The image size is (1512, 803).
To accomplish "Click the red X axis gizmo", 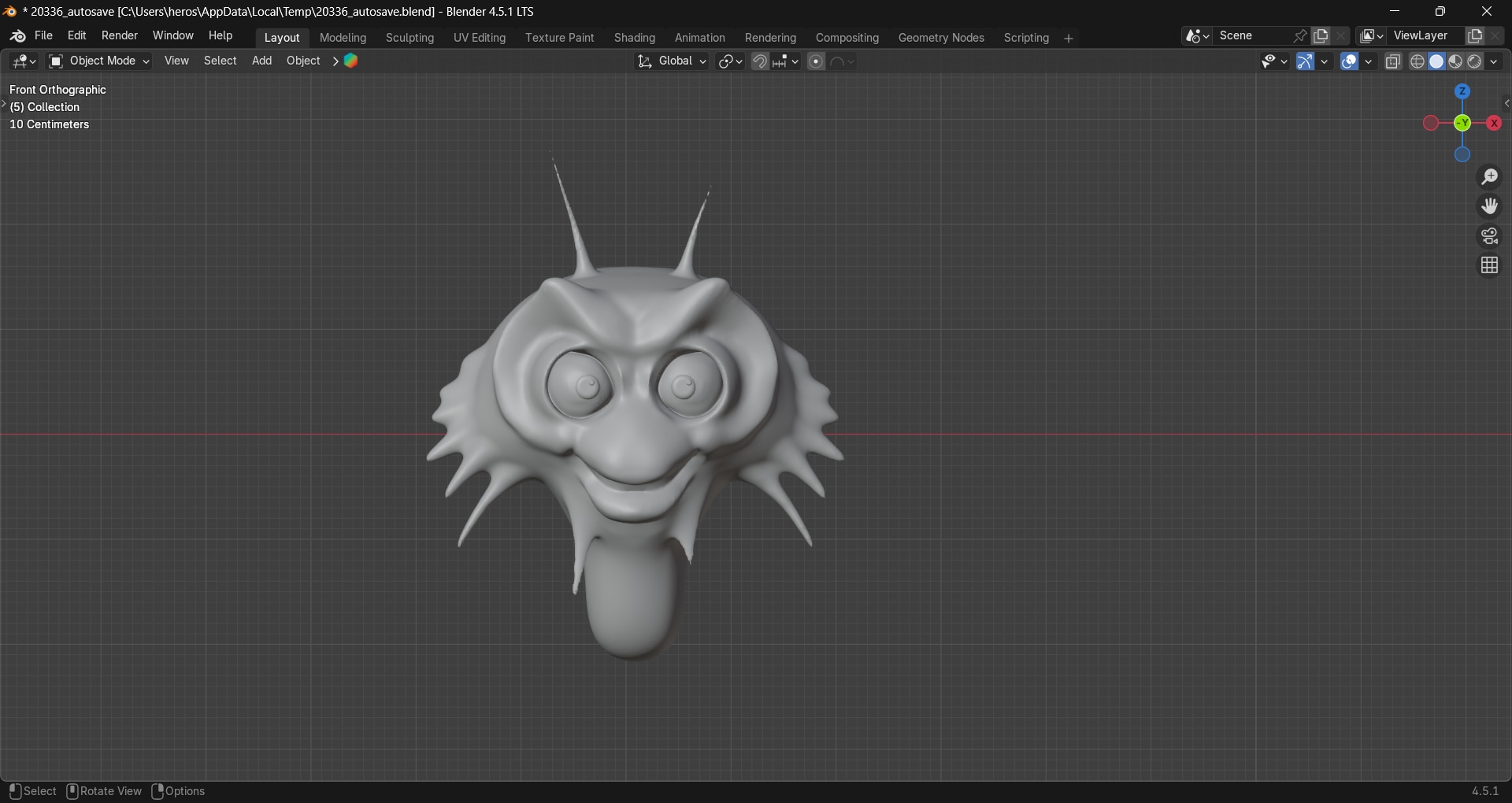I will (x=1494, y=124).
